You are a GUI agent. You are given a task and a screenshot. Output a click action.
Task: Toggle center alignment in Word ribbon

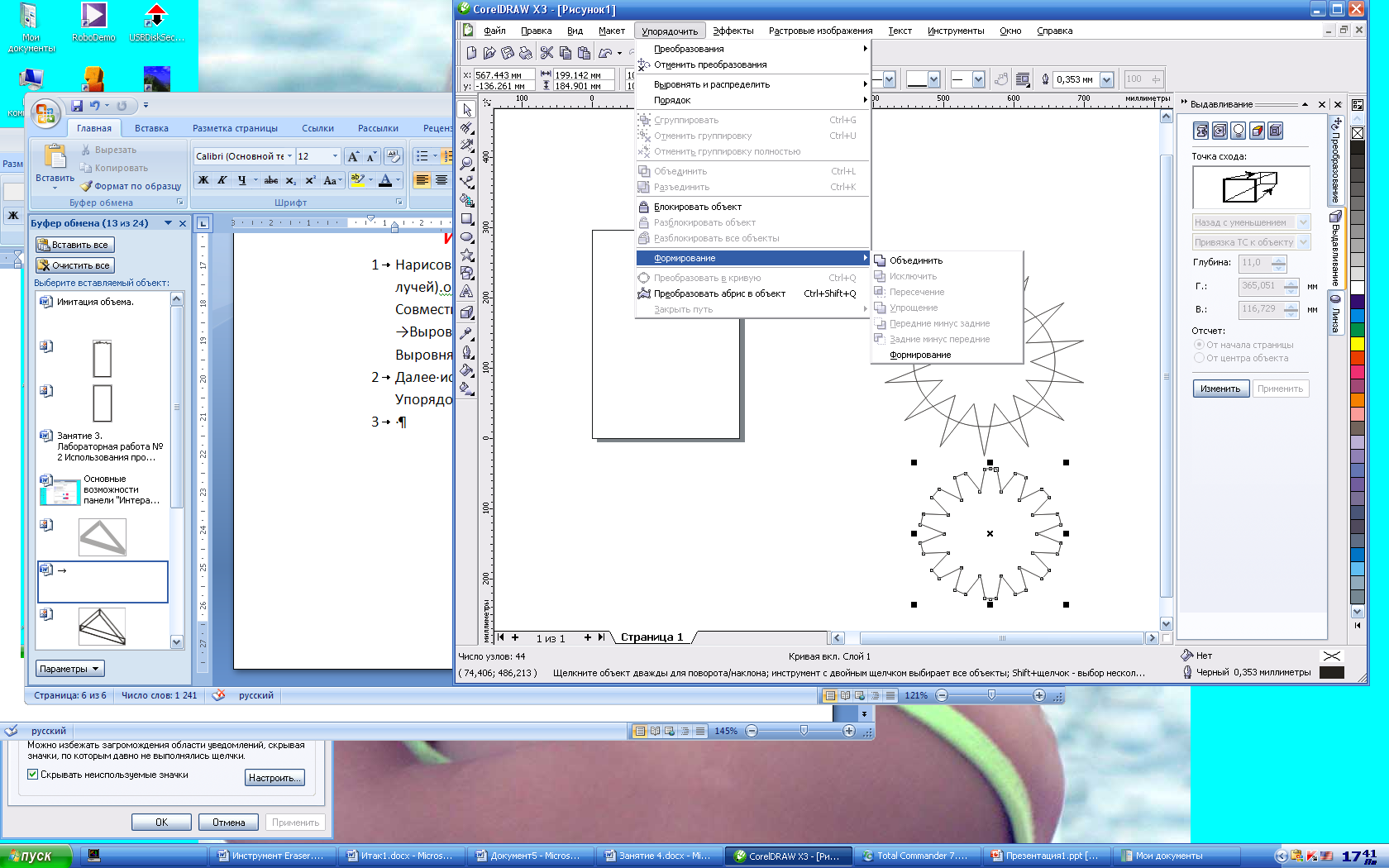tap(442, 179)
